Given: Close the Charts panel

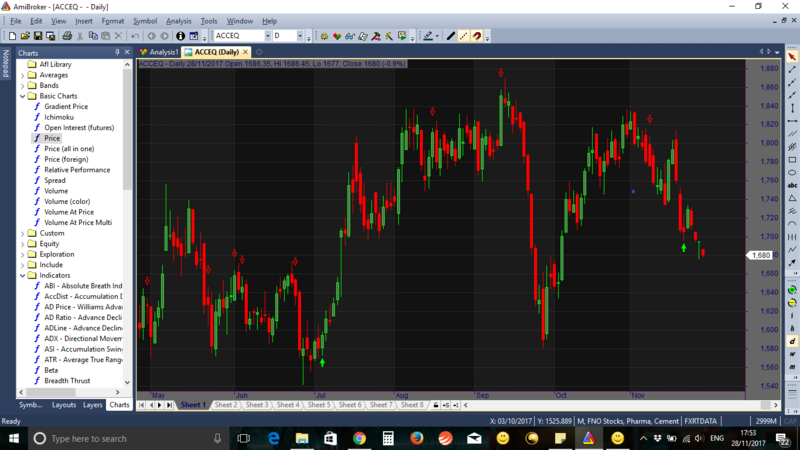Looking at the screenshot, I should [x=127, y=53].
